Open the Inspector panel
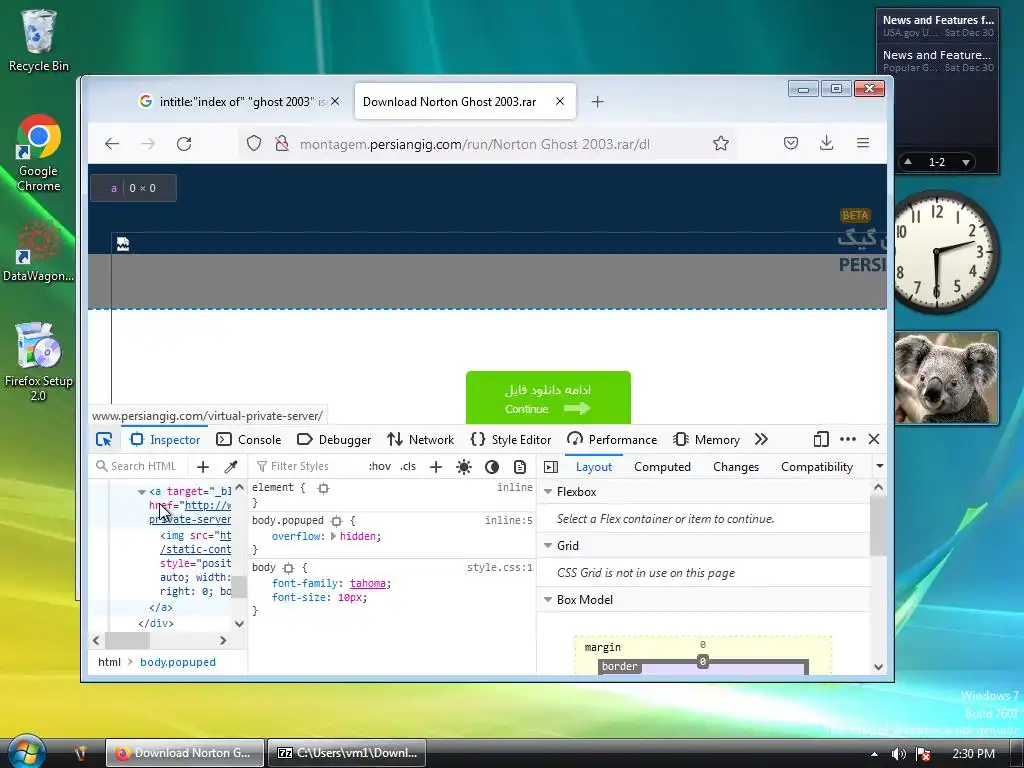This screenshot has width=1024, height=768. click(x=165, y=440)
